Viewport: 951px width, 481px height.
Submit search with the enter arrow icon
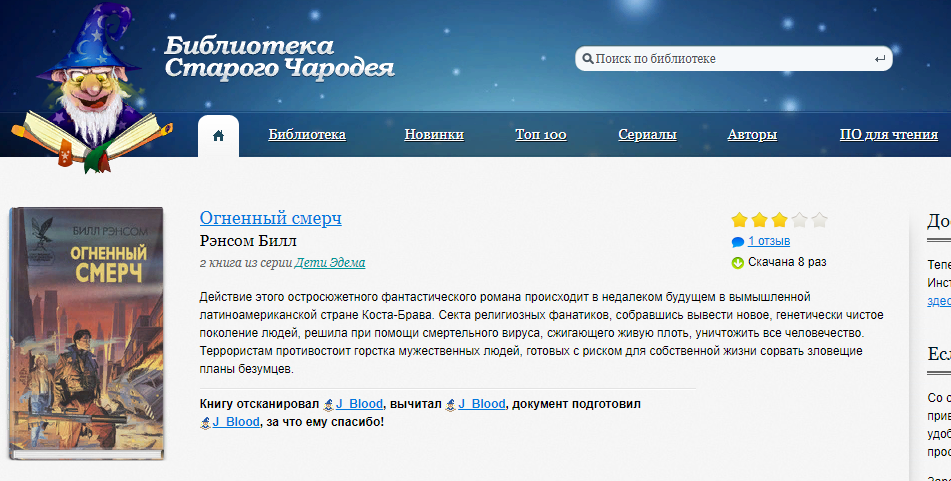[880, 59]
